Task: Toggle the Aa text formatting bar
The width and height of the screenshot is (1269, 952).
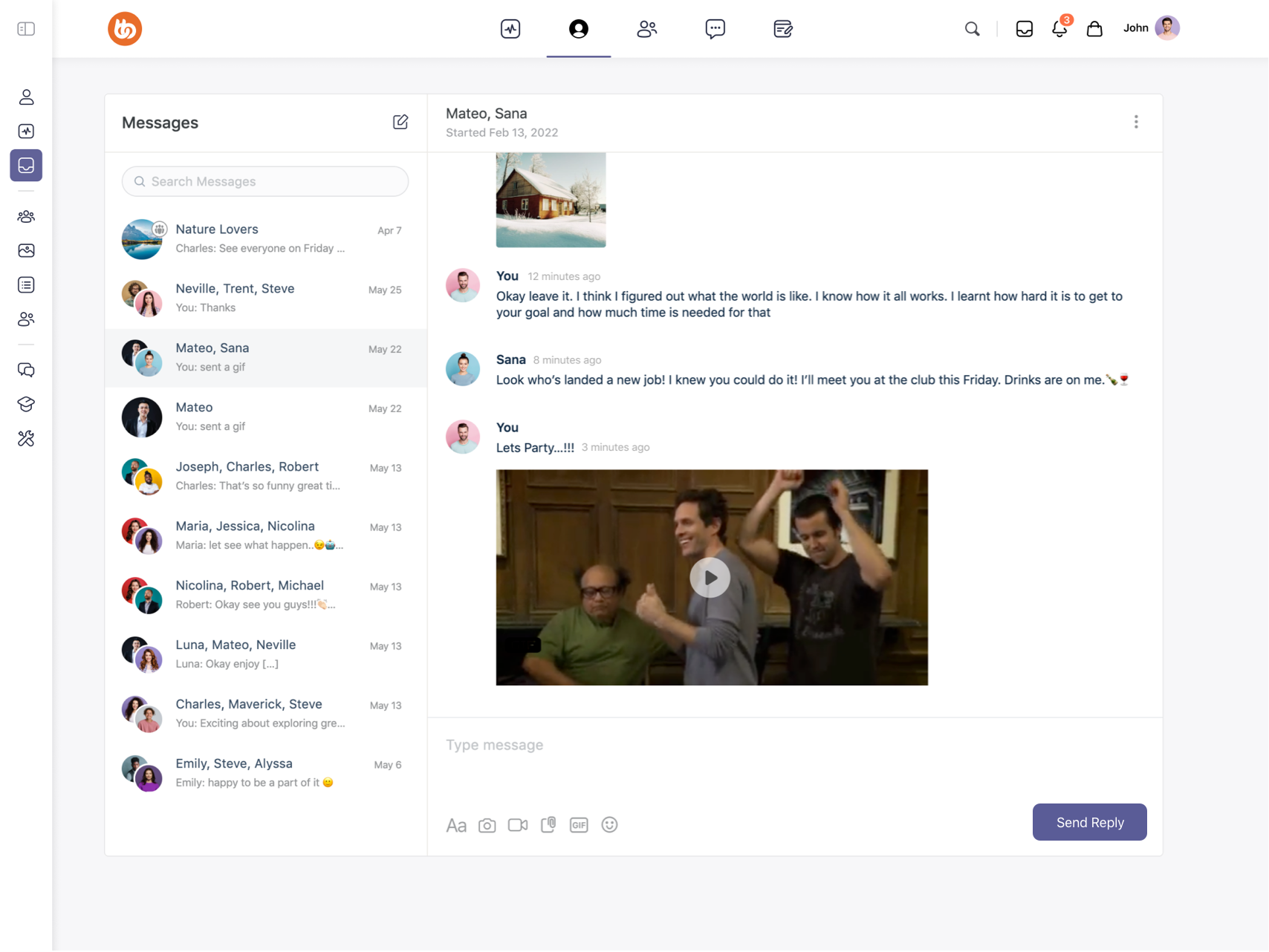Action: [456, 825]
